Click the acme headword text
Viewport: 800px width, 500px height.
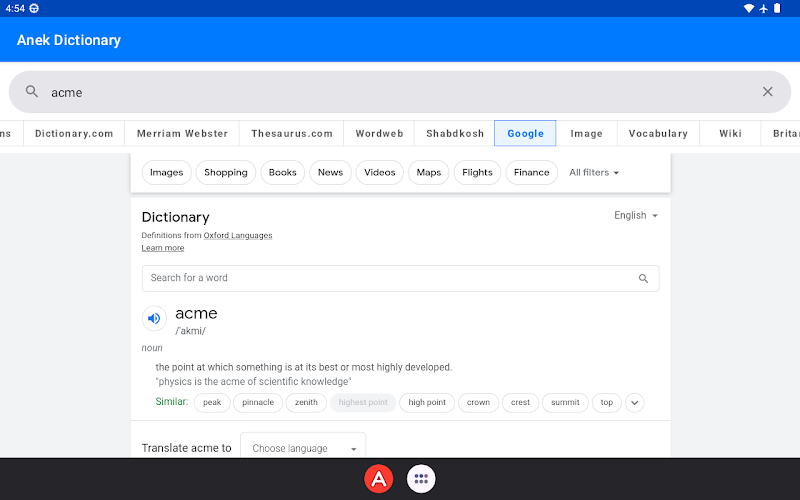196,313
